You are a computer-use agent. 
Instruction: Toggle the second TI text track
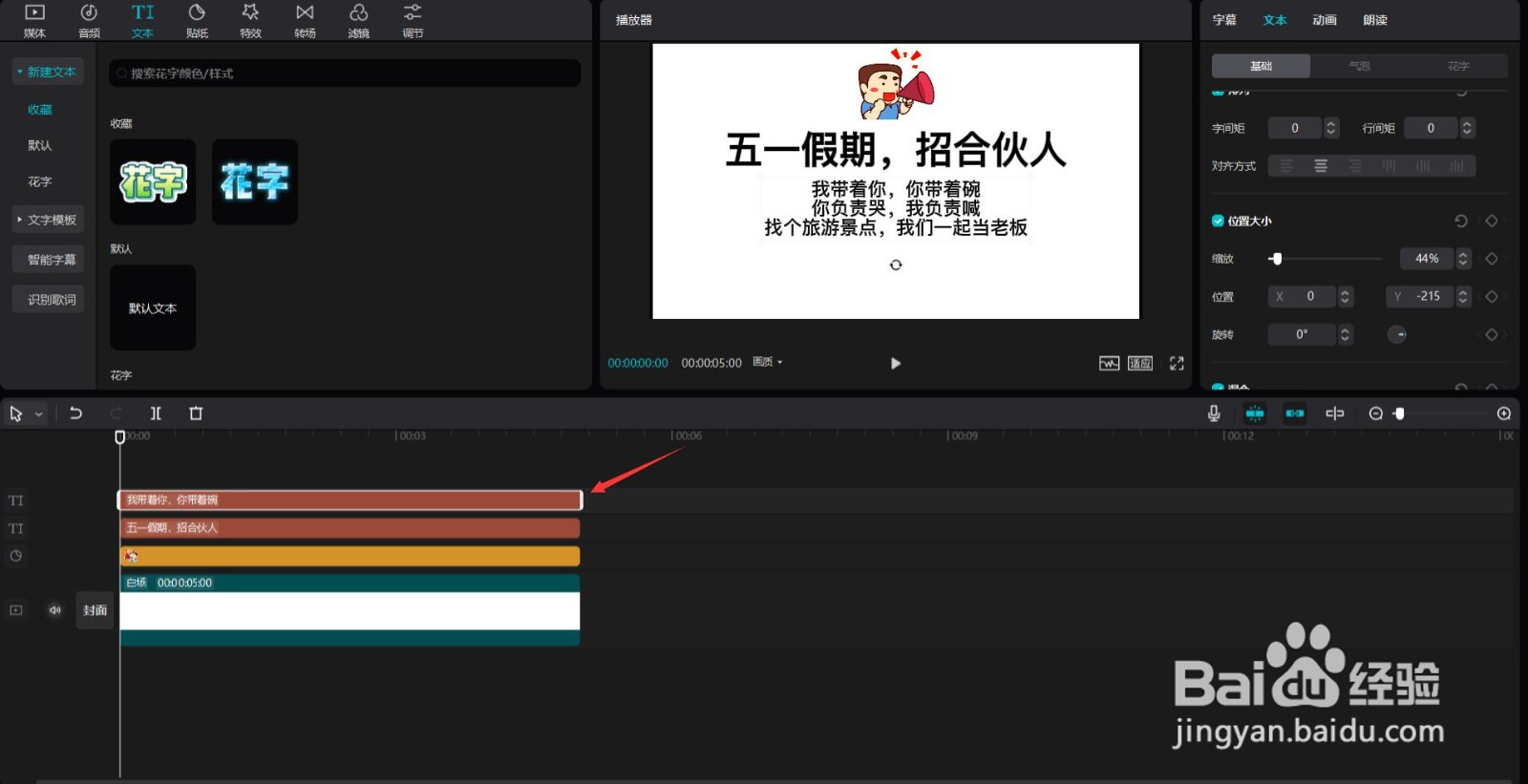click(x=16, y=528)
